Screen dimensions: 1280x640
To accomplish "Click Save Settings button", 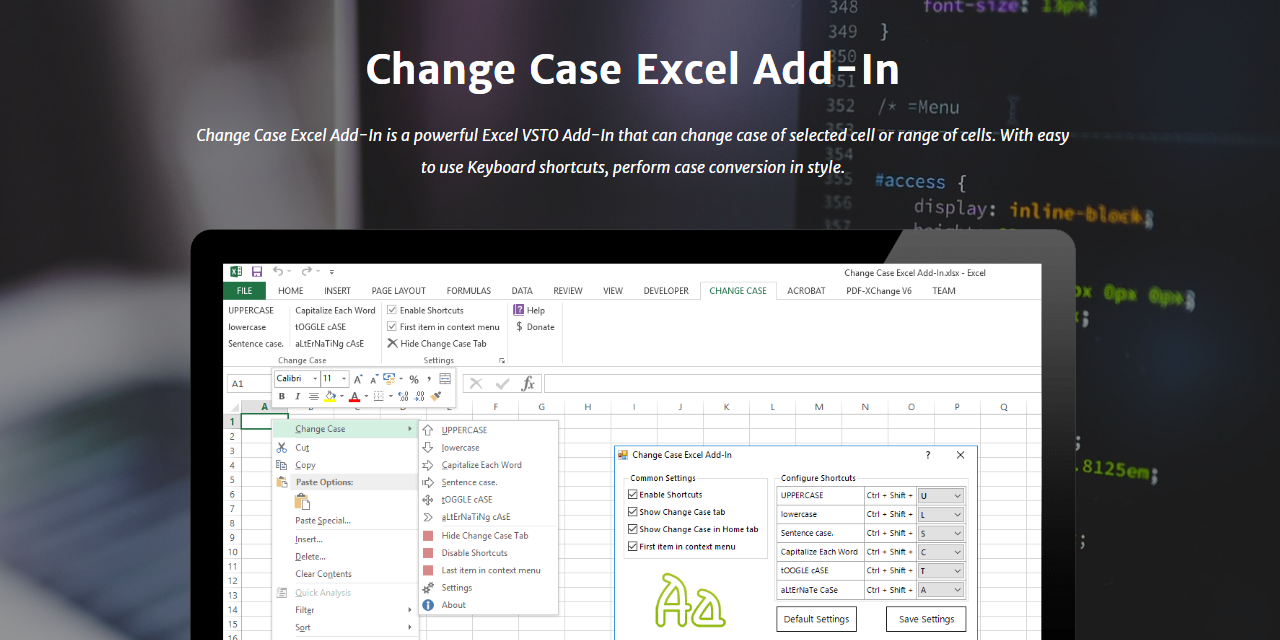I will 926,619.
